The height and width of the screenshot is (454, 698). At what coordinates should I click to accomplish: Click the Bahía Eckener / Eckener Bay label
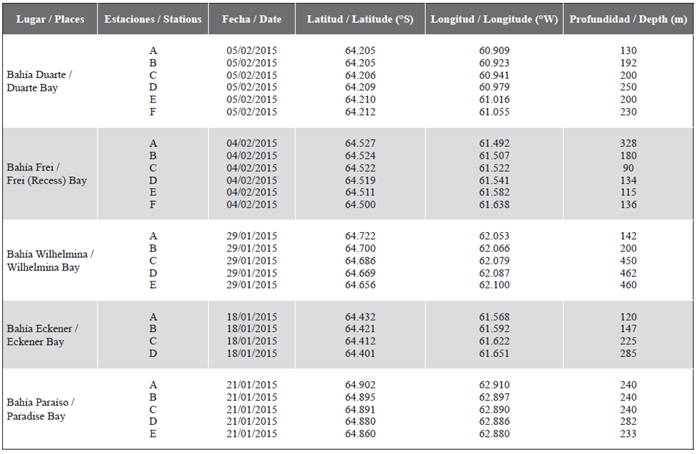[42, 335]
